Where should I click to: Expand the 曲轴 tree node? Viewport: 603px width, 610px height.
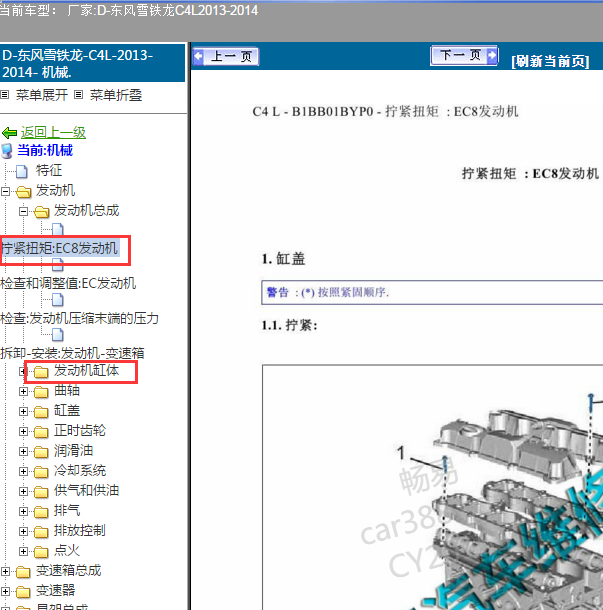(x=23, y=391)
